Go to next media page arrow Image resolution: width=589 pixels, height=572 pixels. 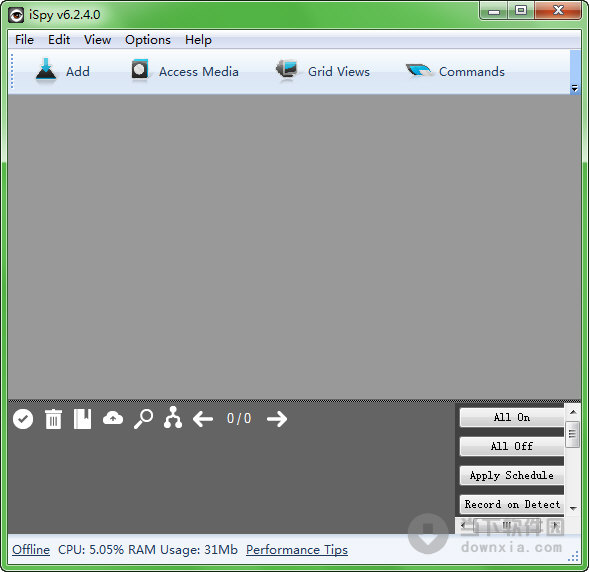[277, 419]
